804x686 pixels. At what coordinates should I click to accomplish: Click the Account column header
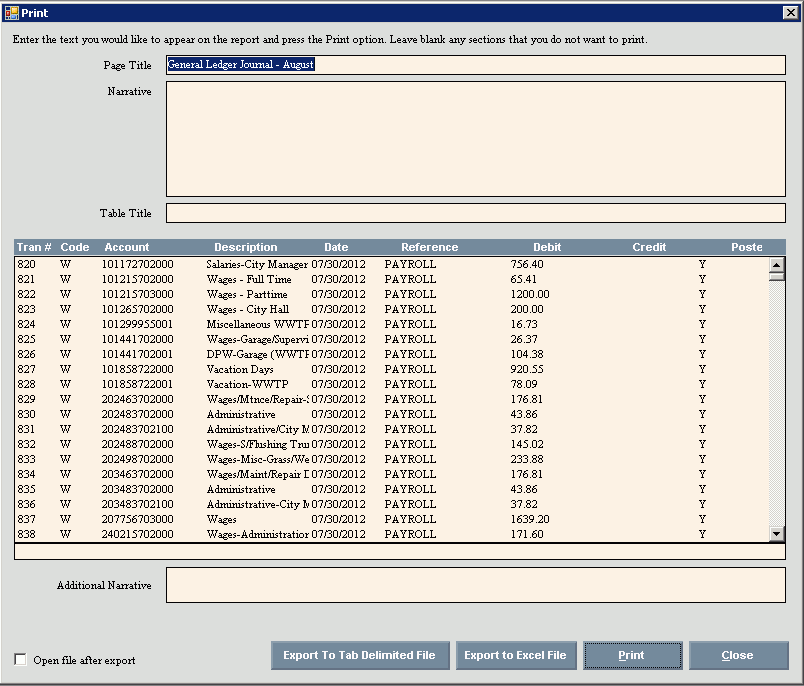pyautogui.click(x=127, y=247)
